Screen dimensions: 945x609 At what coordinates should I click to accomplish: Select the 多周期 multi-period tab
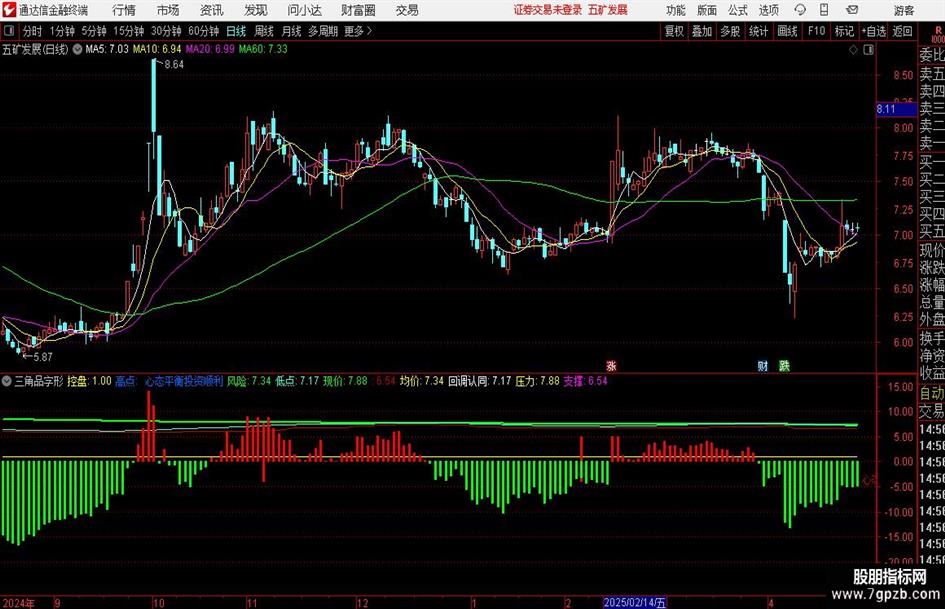(323, 31)
